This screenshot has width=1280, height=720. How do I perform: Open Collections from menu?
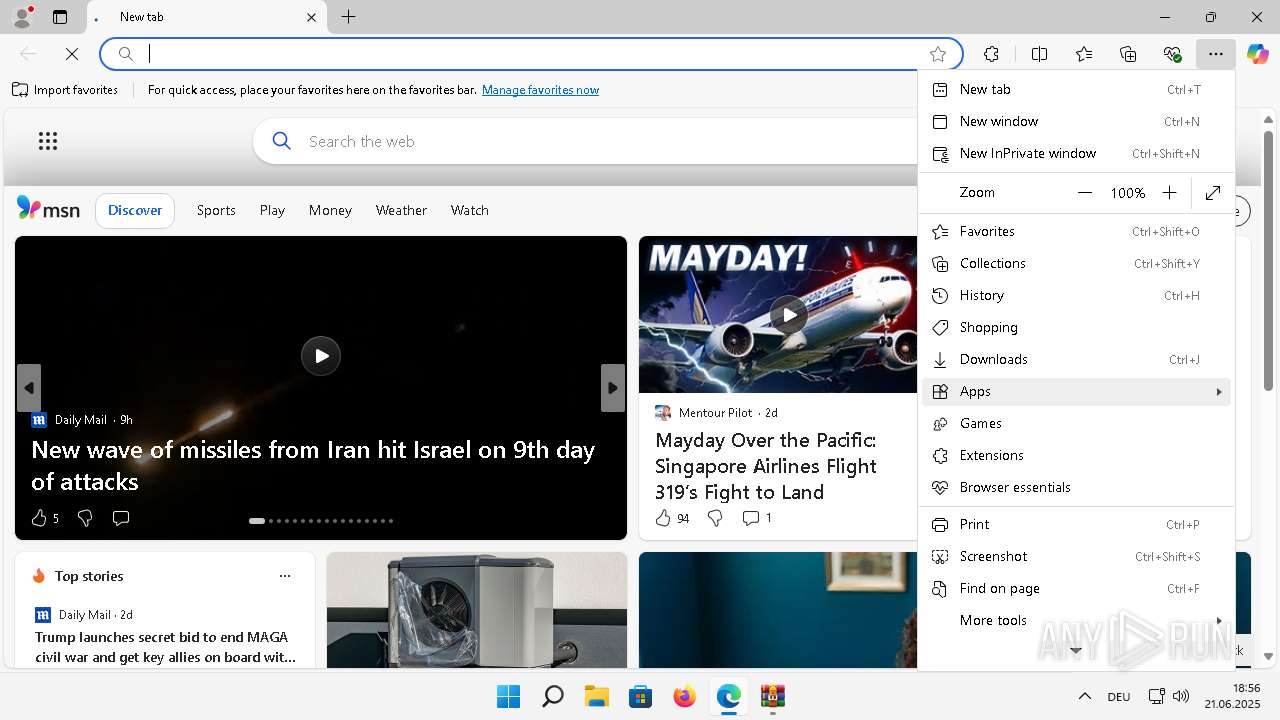click(x=1075, y=263)
